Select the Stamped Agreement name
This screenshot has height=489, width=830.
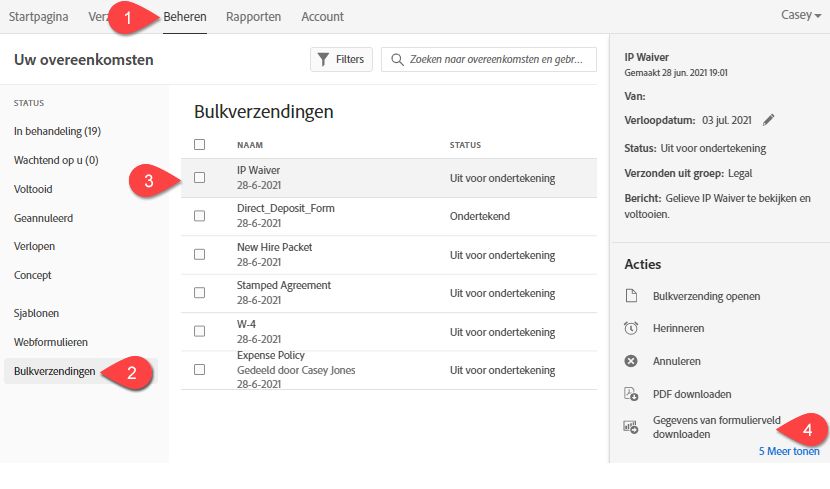pyautogui.click(x=284, y=285)
